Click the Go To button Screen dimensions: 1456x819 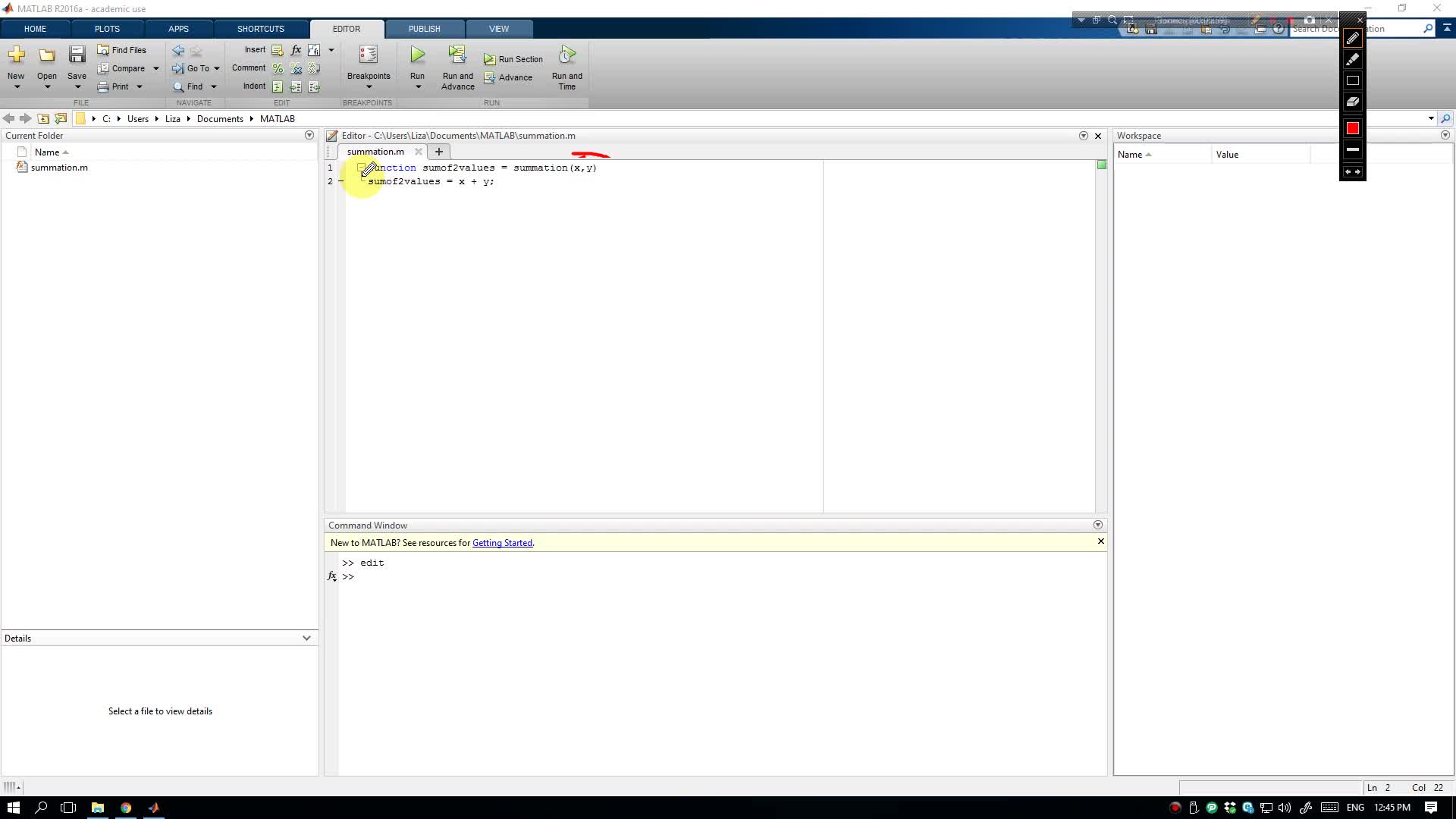pyautogui.click(x=190, y=68)
